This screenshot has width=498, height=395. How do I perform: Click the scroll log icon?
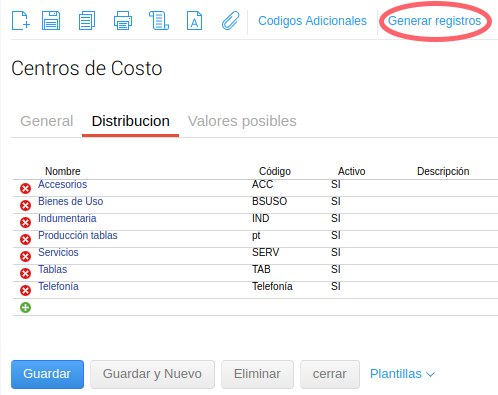tap(159, 21)
